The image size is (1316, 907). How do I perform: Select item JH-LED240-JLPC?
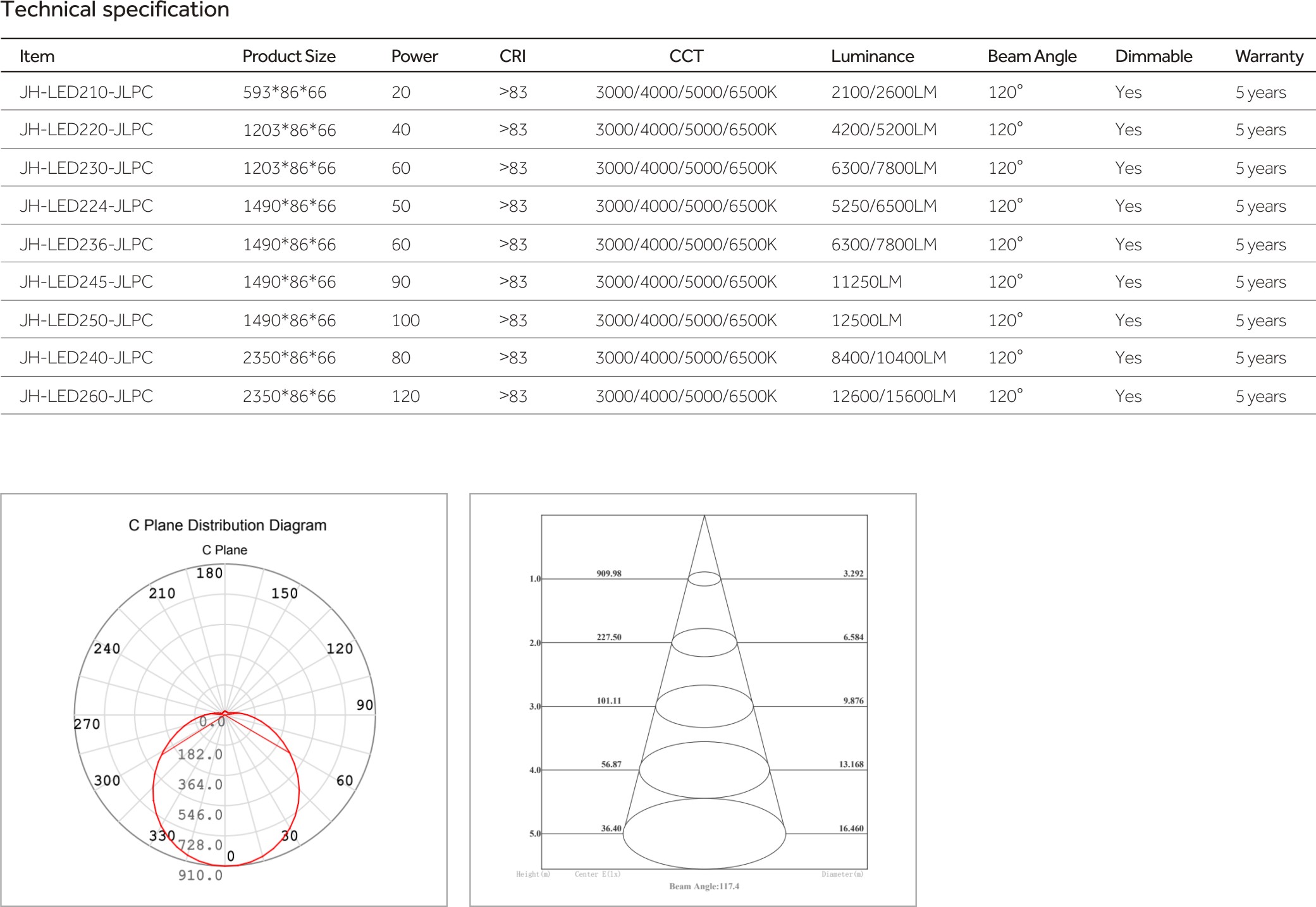coord(86,358)
